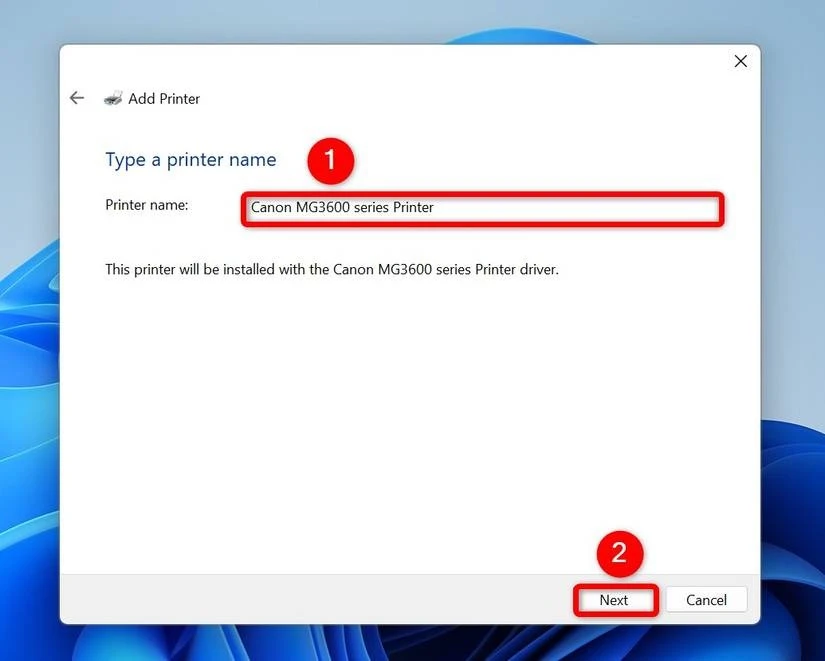Click the 'Printer name:' label
Image resolution: width=825 pixels, height=661 pixels.
coord(147,205)
